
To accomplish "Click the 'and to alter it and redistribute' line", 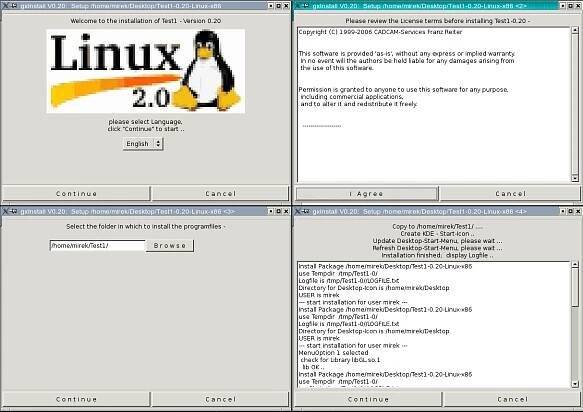I will pos(359,104).
